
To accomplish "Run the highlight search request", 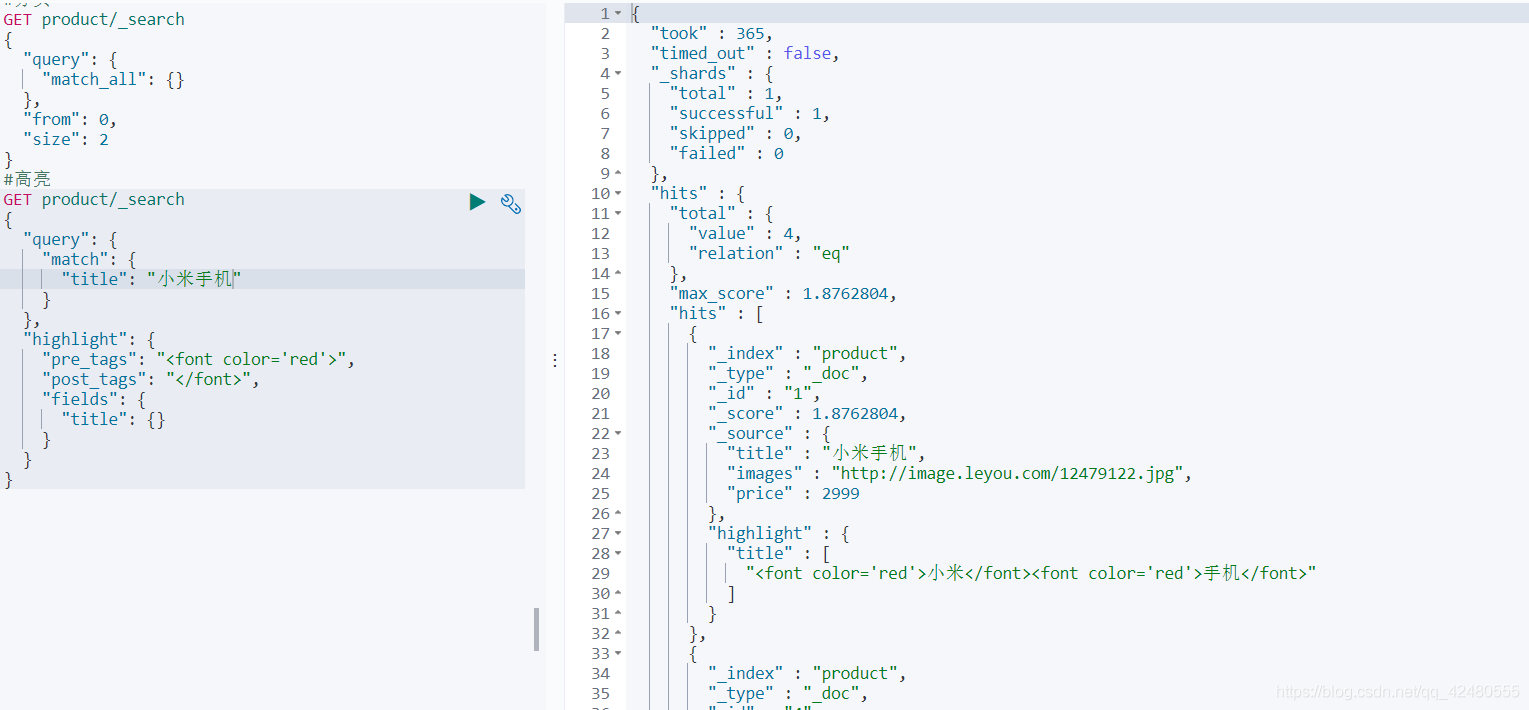I will 477,202.
